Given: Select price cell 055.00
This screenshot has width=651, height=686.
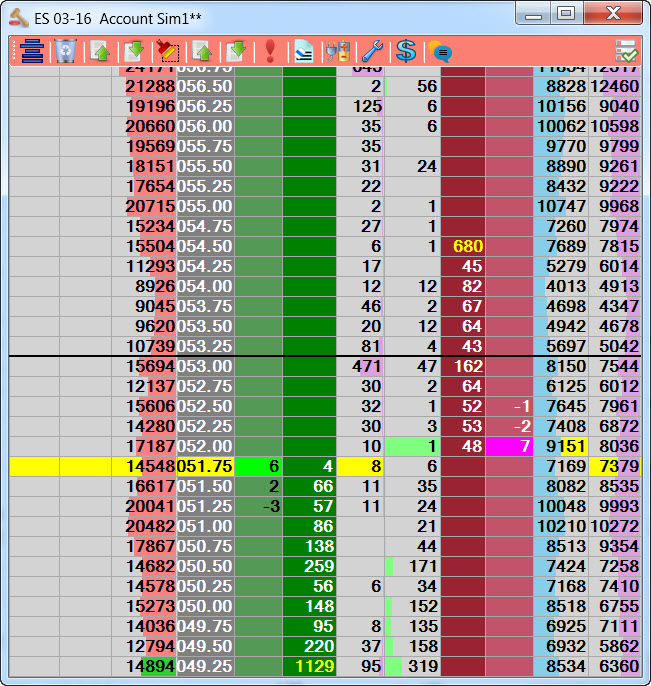Looking at the screenshot, I should point(205,206).
